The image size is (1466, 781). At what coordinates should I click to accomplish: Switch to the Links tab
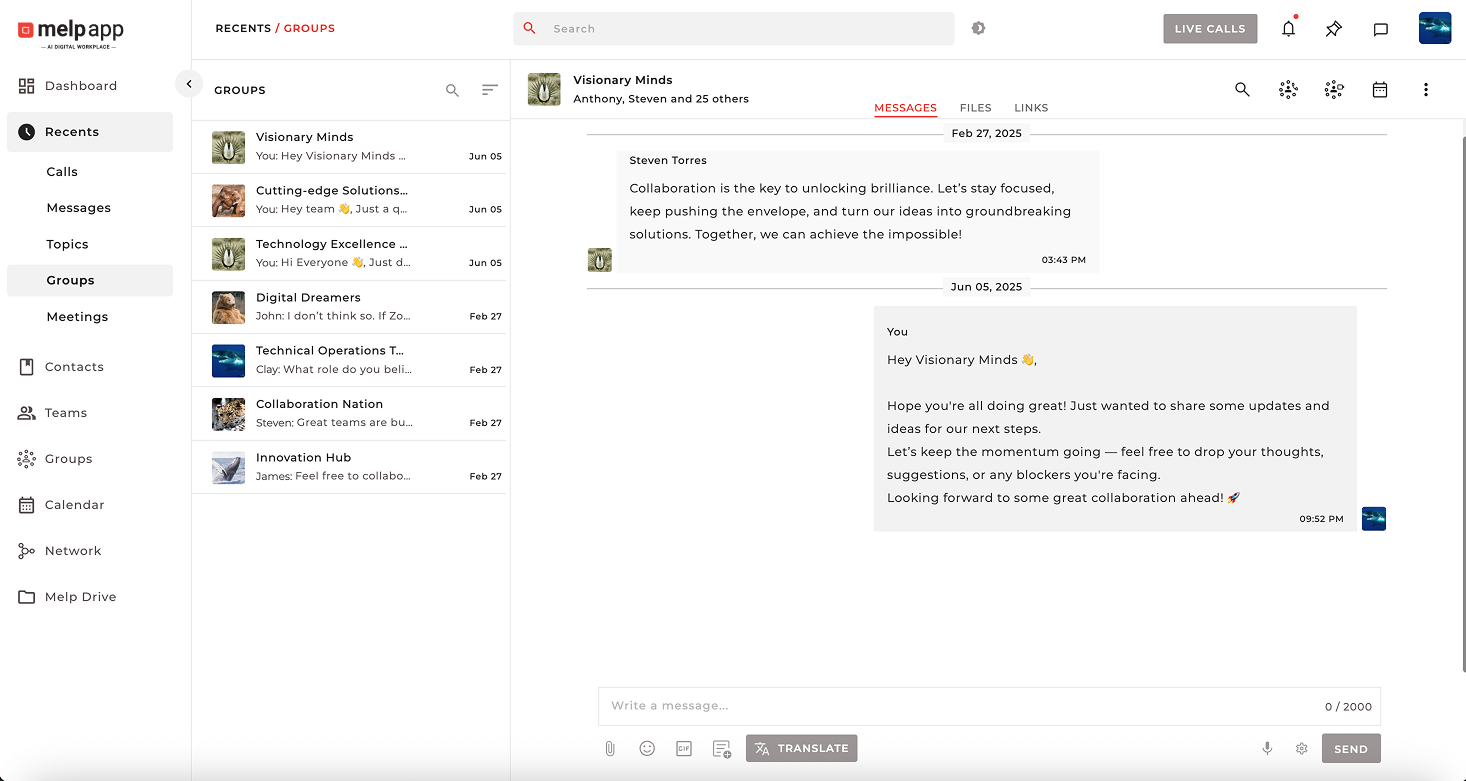pos(1031,108)
